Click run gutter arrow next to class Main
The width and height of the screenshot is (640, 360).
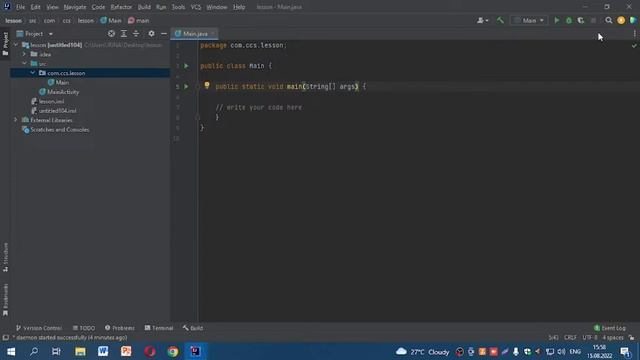click(186, 66)
